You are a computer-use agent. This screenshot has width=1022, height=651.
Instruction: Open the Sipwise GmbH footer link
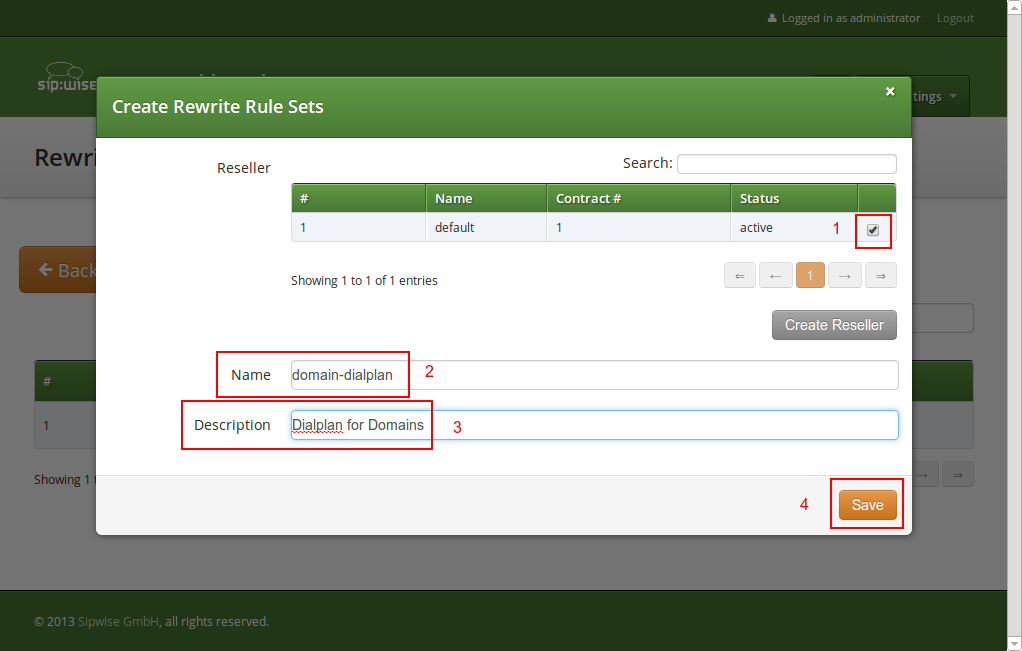(118, 621)
